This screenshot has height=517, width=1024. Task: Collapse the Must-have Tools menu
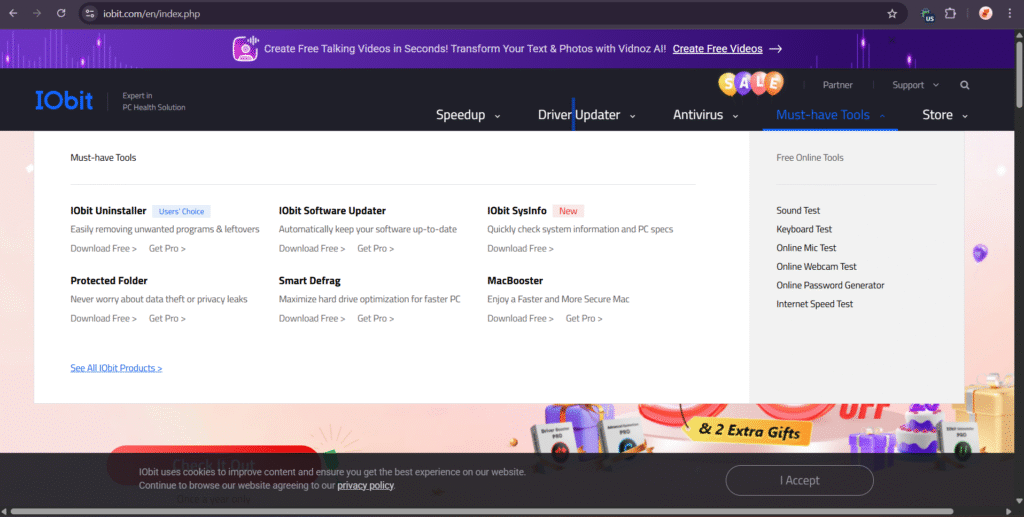[830, 115]
